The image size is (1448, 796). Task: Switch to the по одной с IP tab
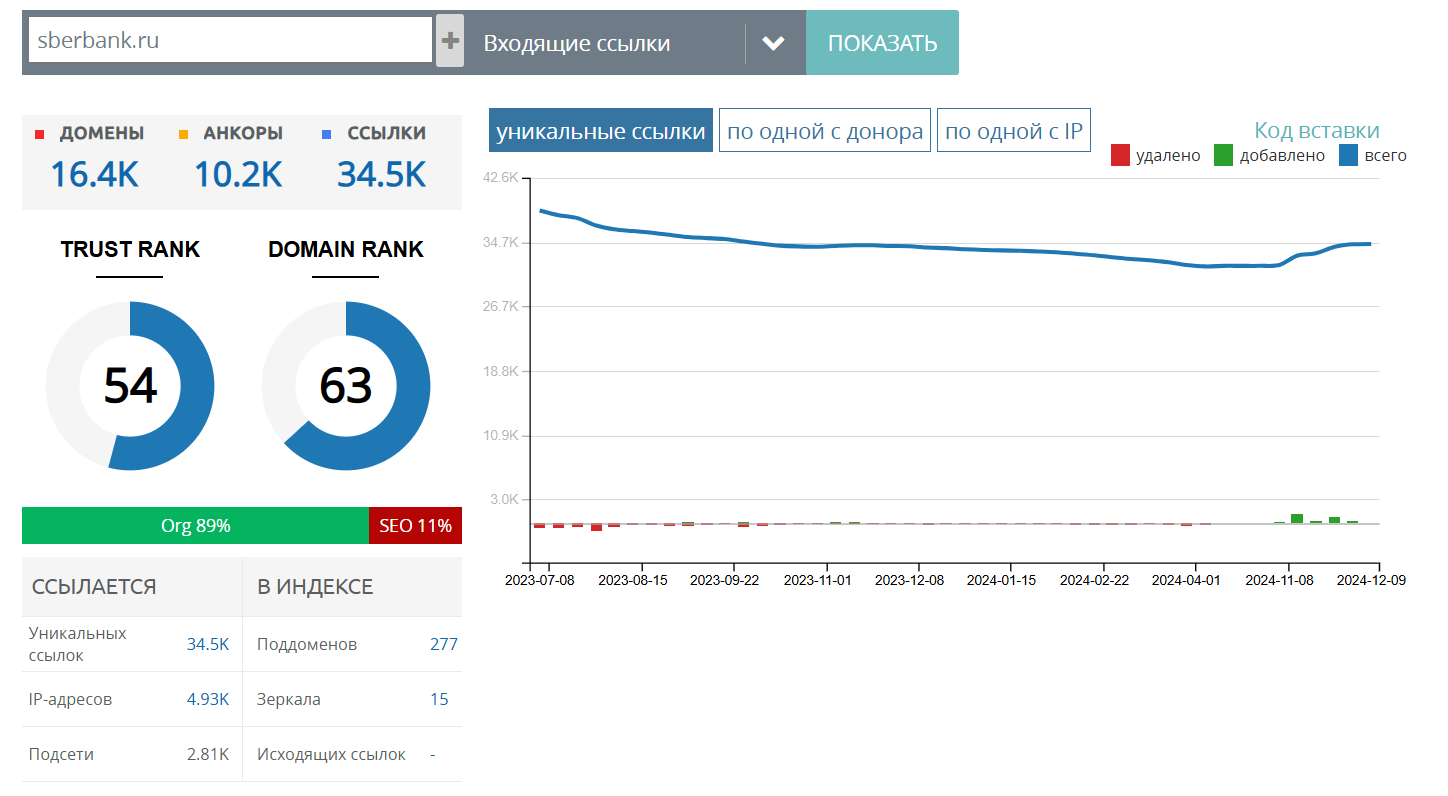click(x=1014, y=131)
